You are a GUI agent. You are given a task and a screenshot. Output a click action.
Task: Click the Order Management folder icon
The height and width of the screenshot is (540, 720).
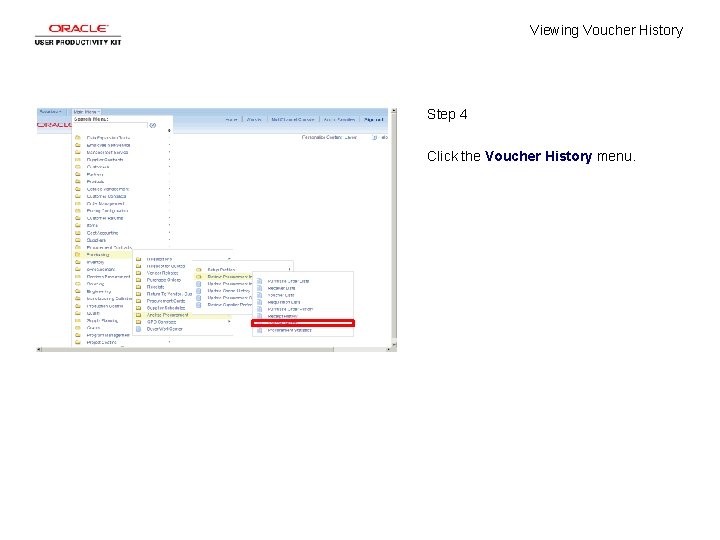[78, 203]
